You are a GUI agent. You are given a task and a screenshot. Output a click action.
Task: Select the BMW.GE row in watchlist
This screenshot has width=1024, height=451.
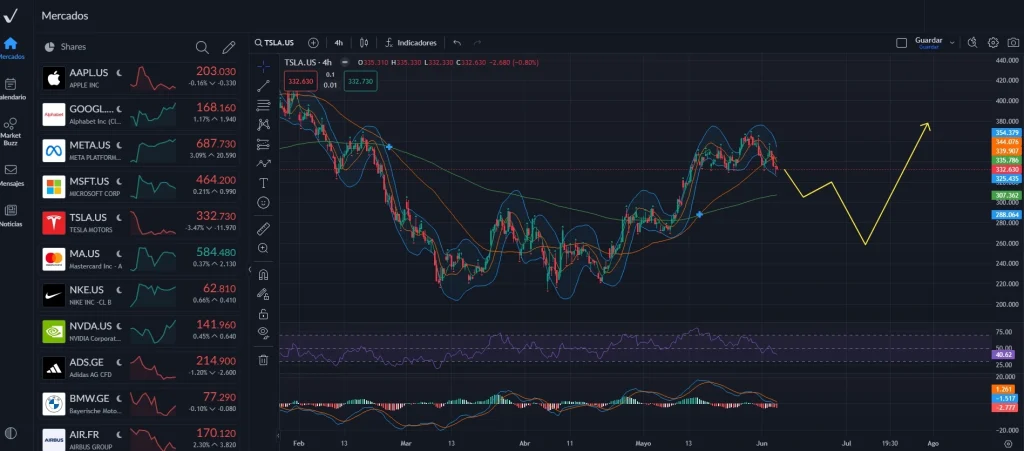point(140,404)
